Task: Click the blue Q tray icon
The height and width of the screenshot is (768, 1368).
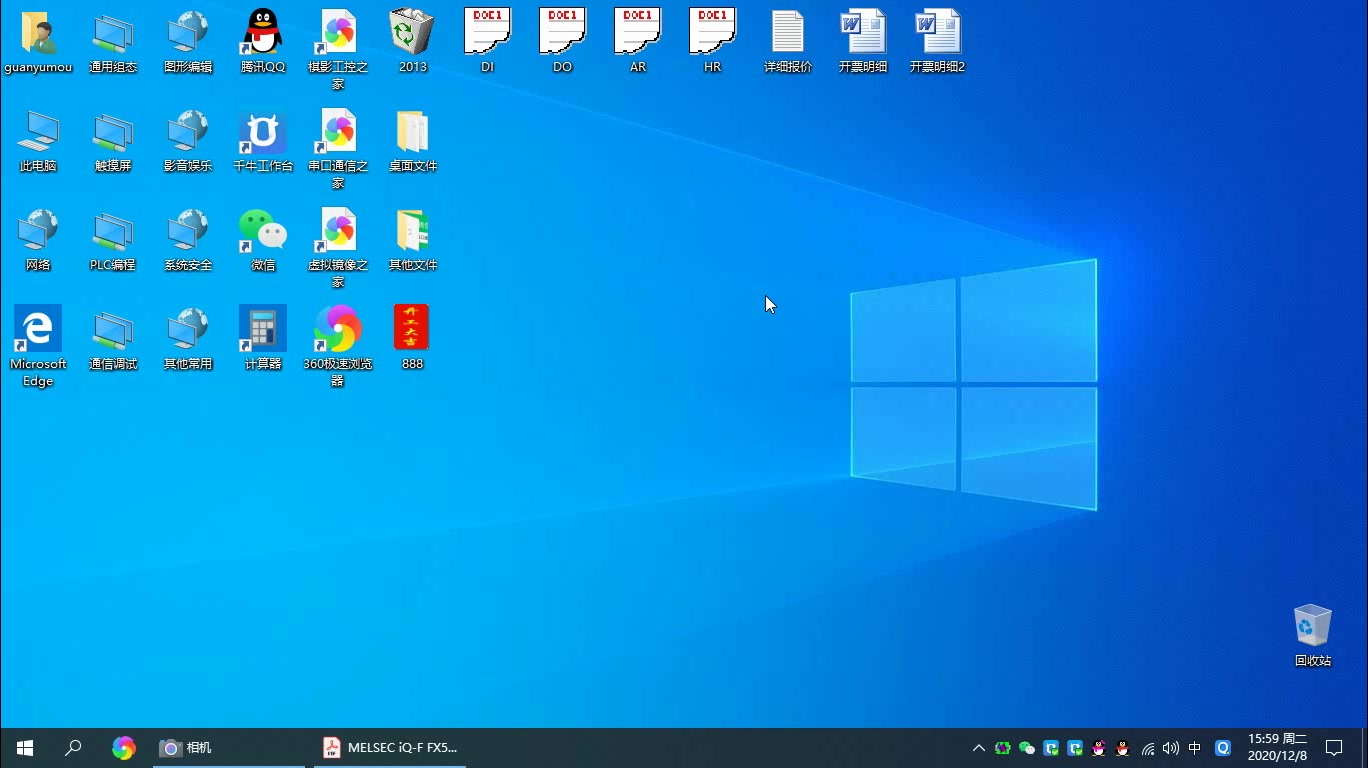Action: coord(1222,748)
